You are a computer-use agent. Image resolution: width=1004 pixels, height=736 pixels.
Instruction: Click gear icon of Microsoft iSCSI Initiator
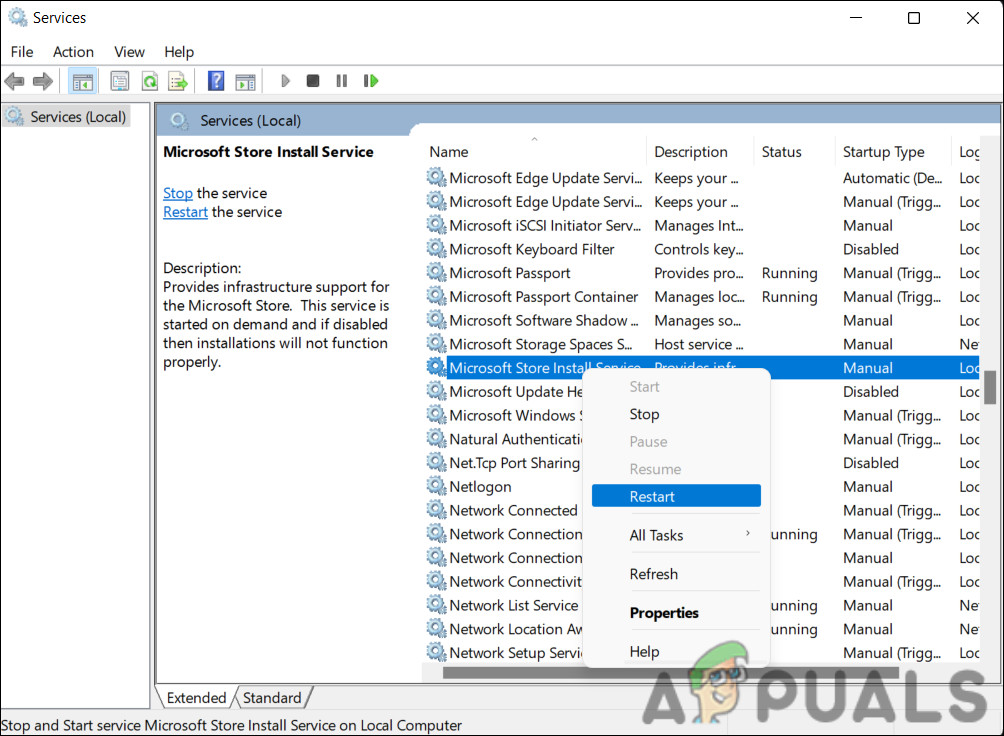pos(437,225)
